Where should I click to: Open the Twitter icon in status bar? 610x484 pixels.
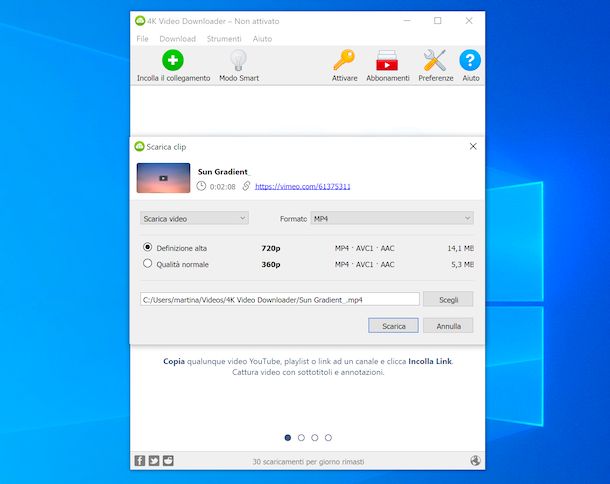(x=154, y=461)
